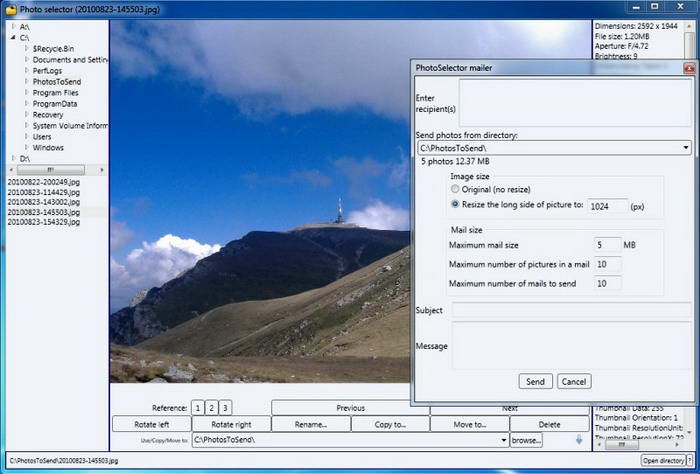Click the blue down arrow icon beside browse

(579, 440)
